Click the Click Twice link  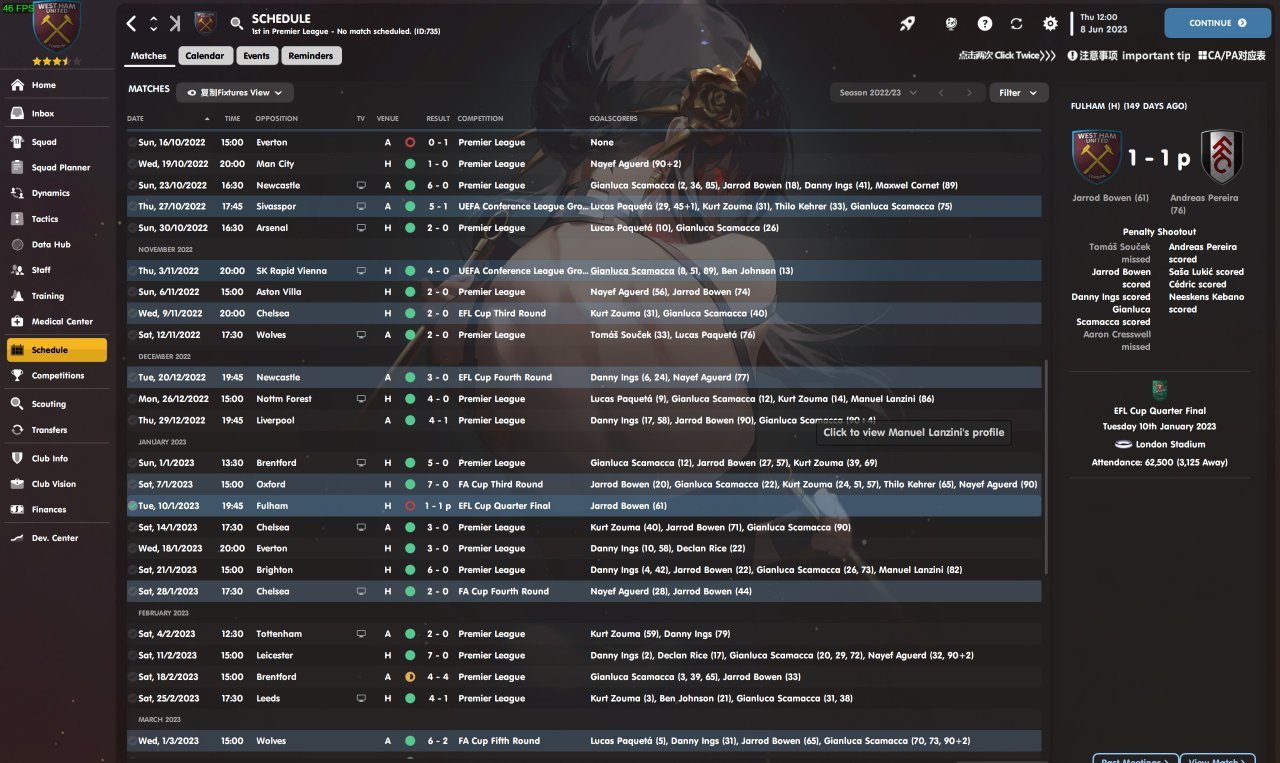click(x=1007, y=56)
